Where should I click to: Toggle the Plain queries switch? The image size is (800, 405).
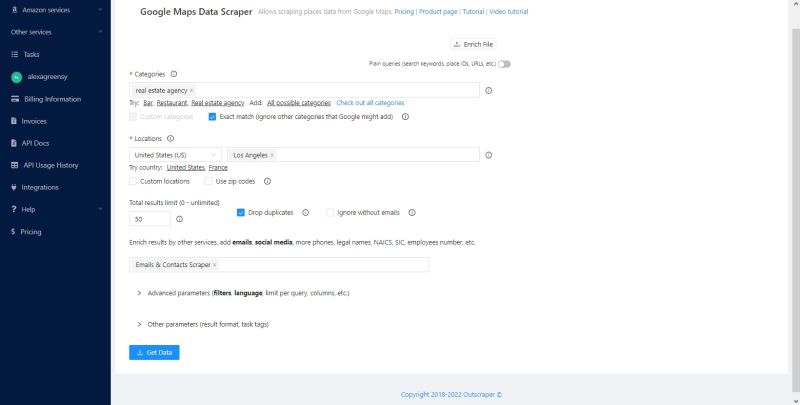504,64
